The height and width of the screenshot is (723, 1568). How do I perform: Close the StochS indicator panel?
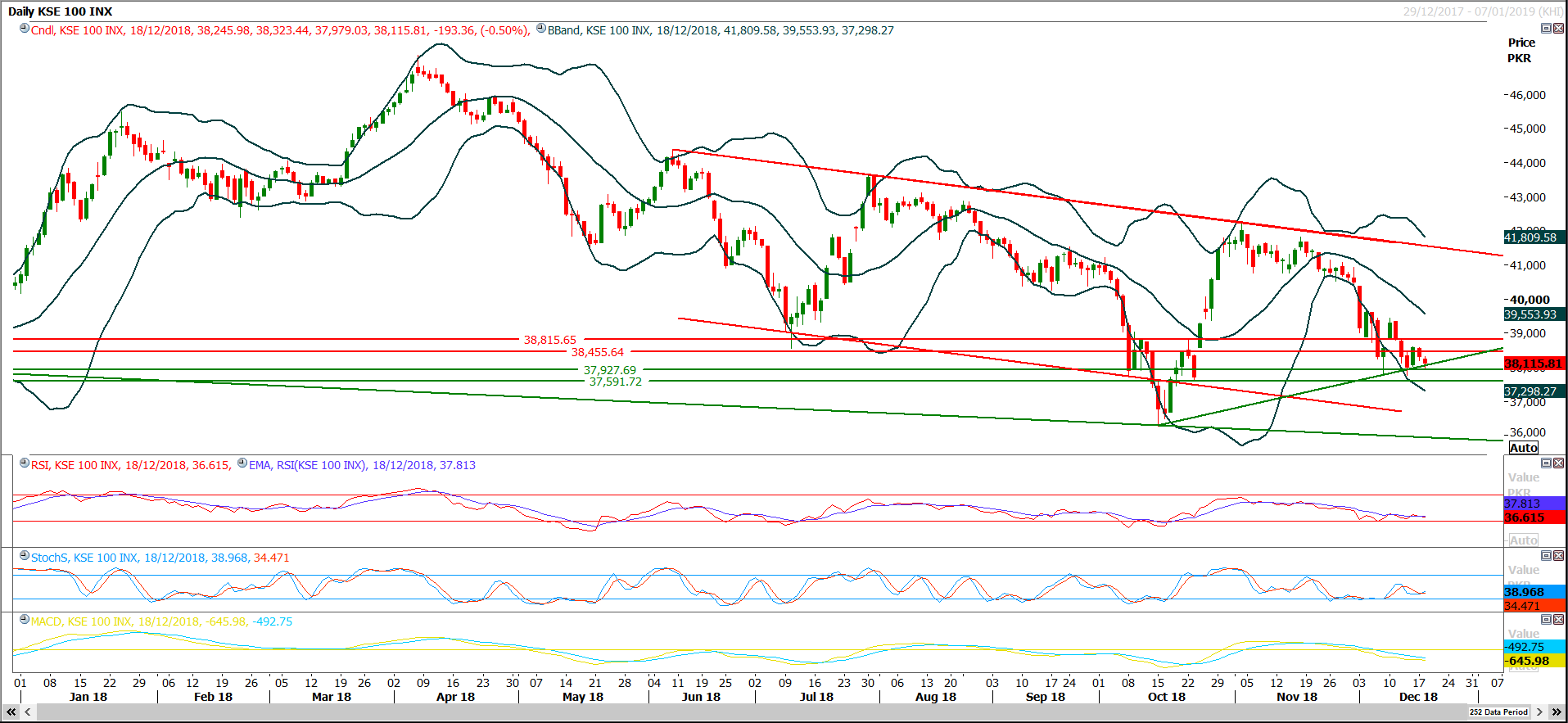1558,556
